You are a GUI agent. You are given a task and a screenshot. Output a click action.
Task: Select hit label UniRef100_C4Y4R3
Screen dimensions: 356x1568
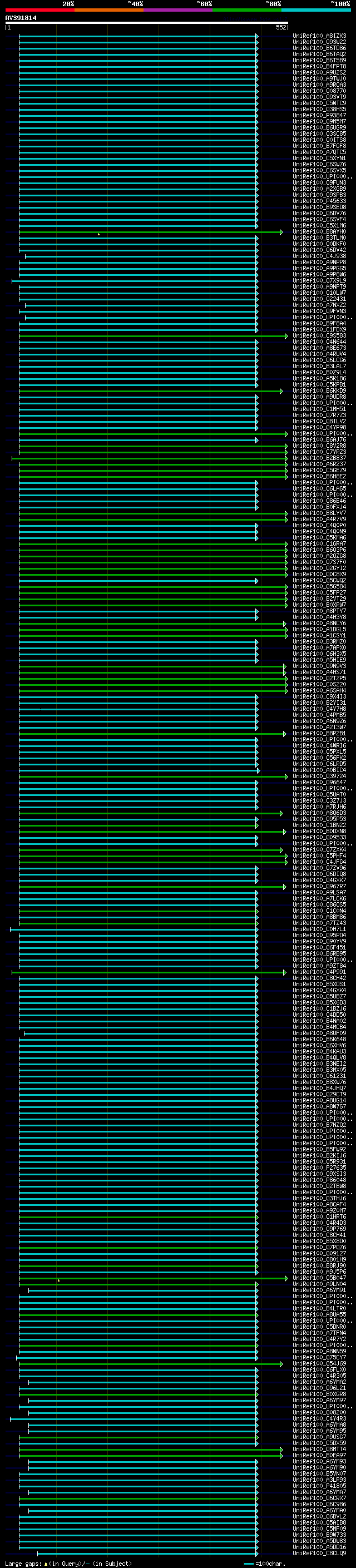(319, 1418)
